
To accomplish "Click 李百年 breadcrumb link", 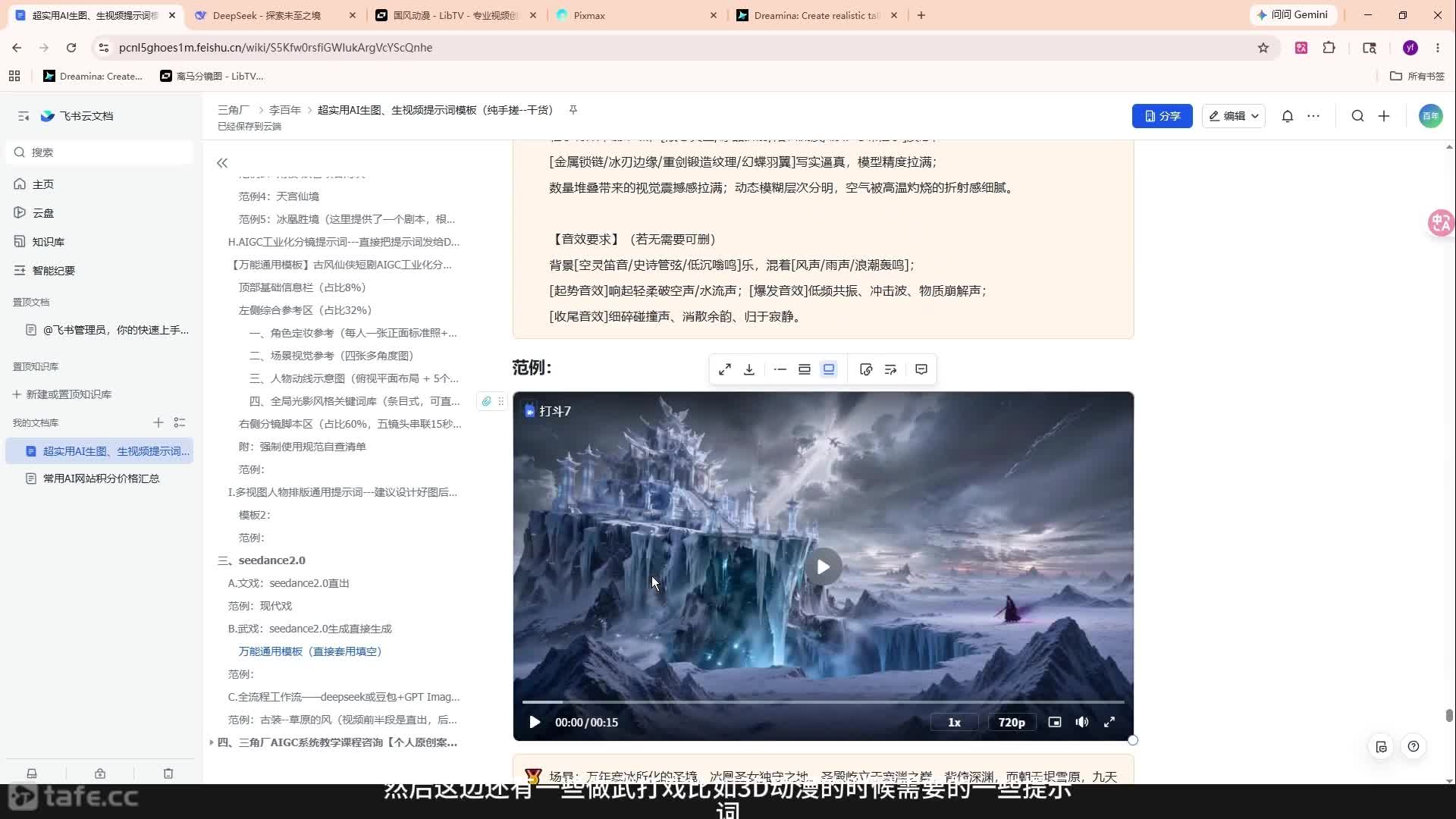I will tap(285, 110).
